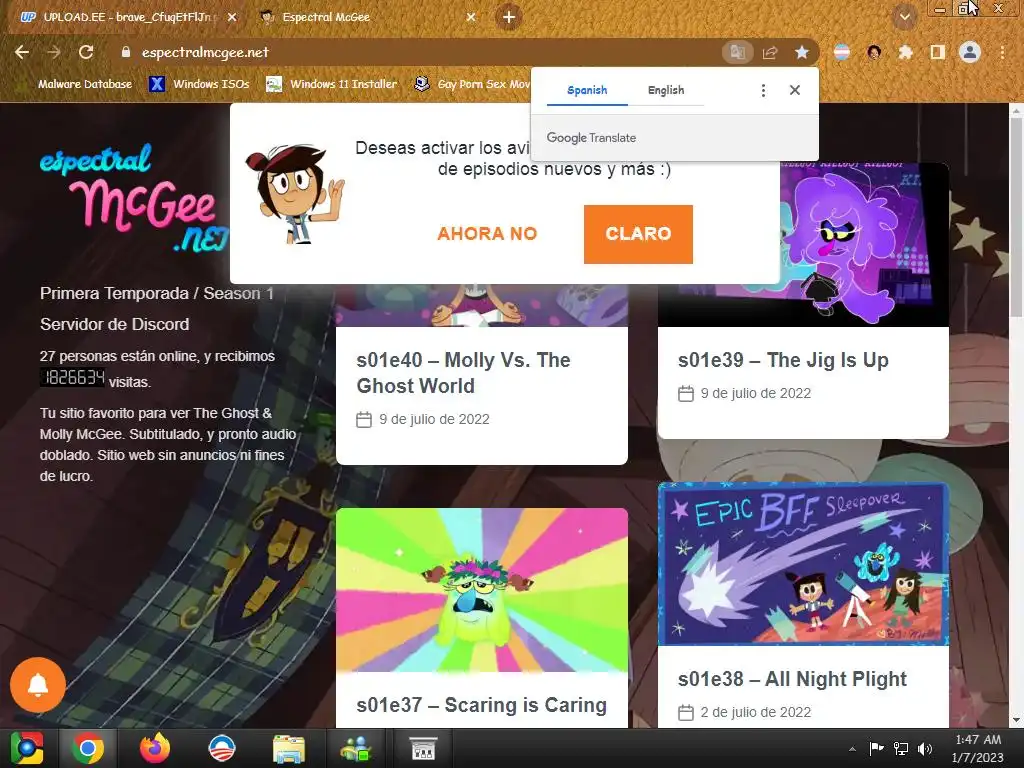Open the Servidor de Discord link
Screen dimensions: 1024x768
(114, 325)
